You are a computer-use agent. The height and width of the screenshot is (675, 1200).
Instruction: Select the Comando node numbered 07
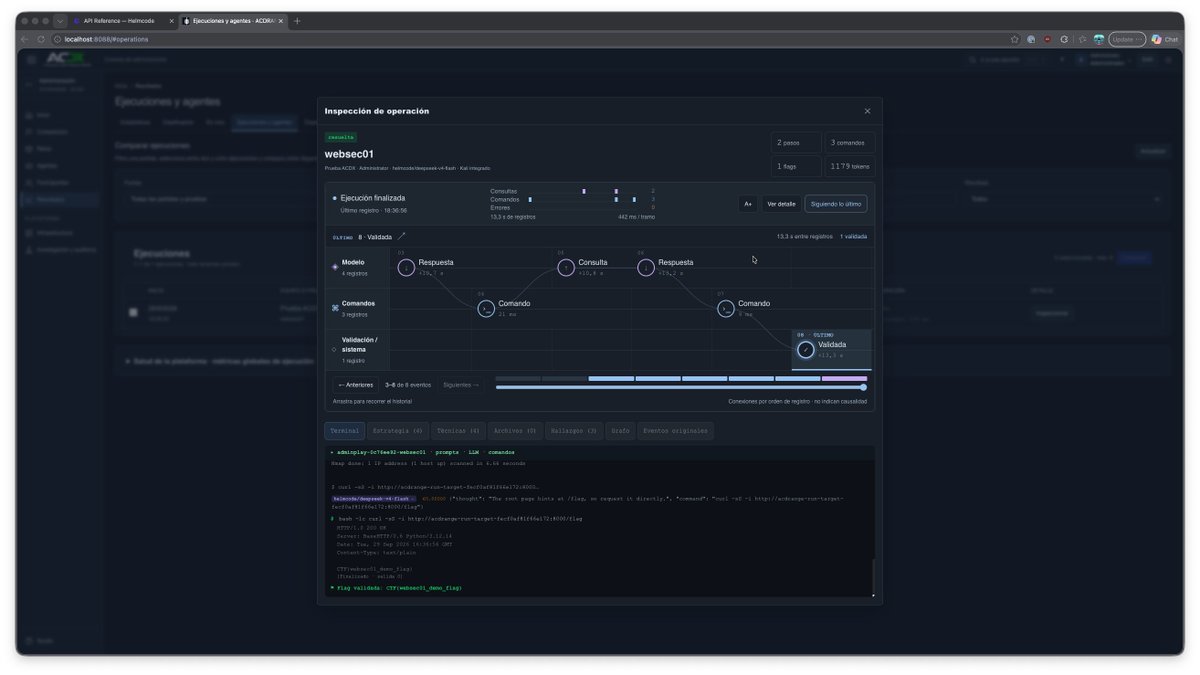pyautogui.click(x=726, y=308)
